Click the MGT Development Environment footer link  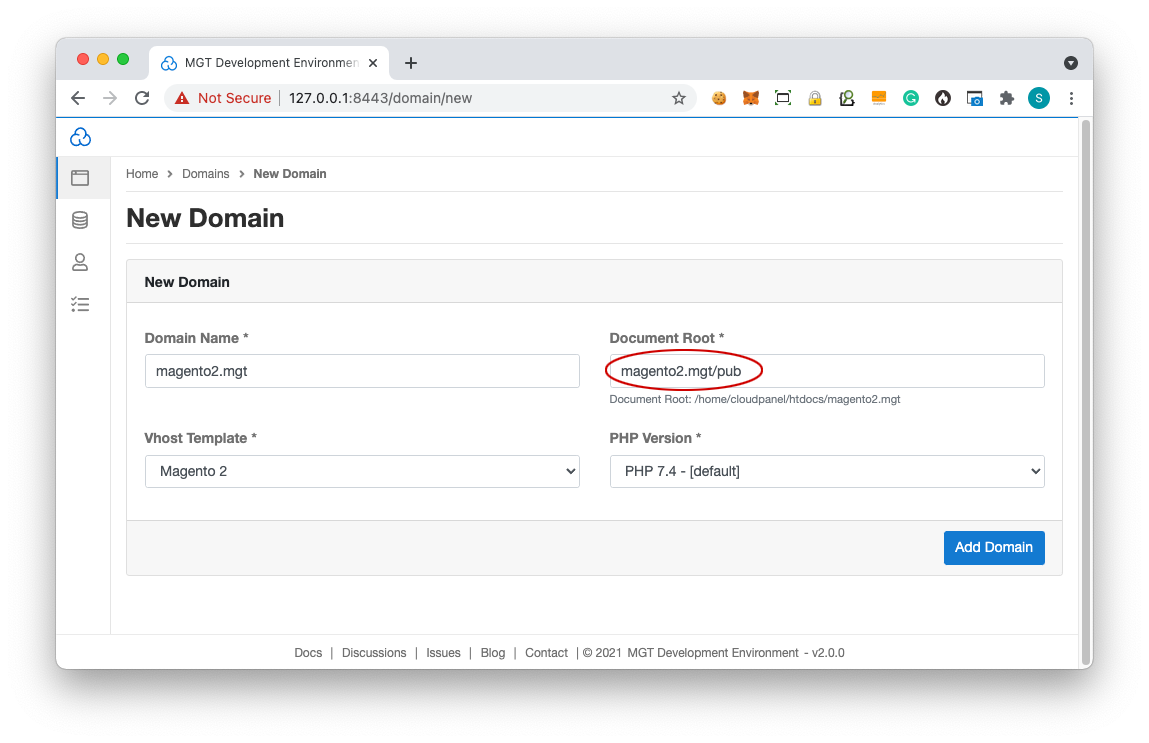tap(713, 653)
